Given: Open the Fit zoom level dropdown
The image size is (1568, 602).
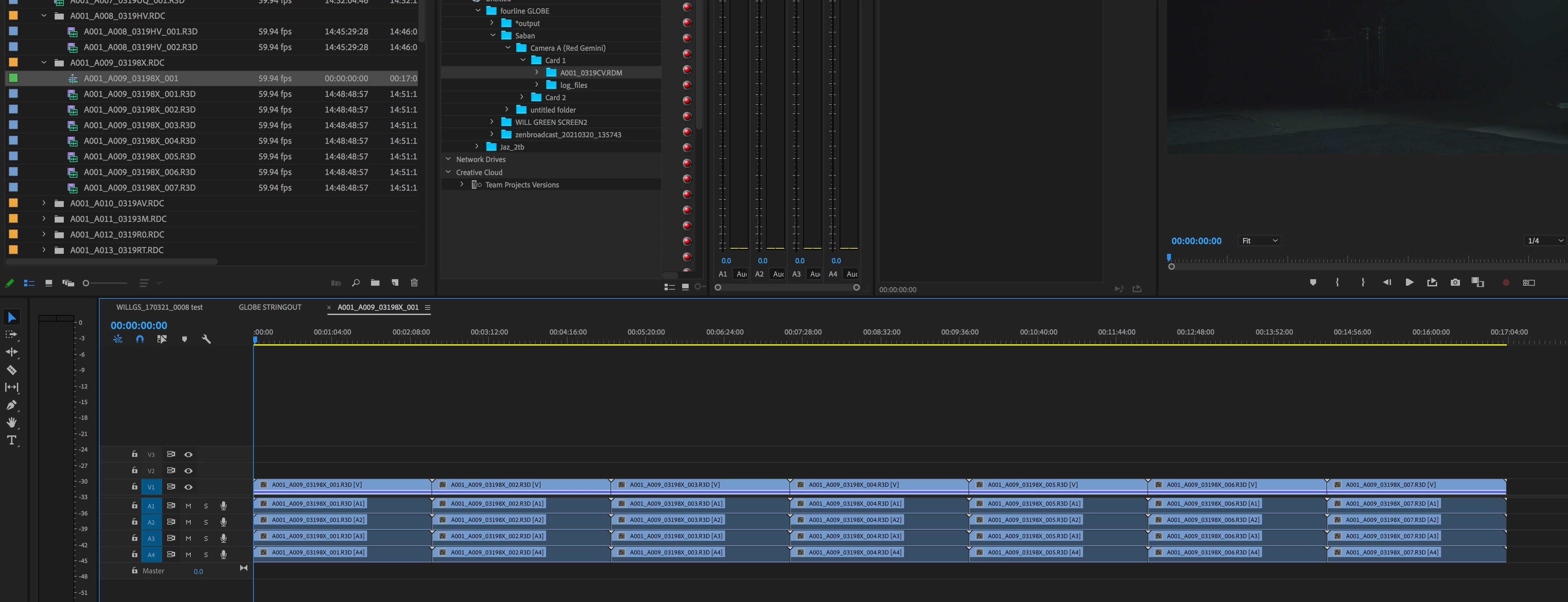Looking at the screenshot, I should tap(1259, 241).
